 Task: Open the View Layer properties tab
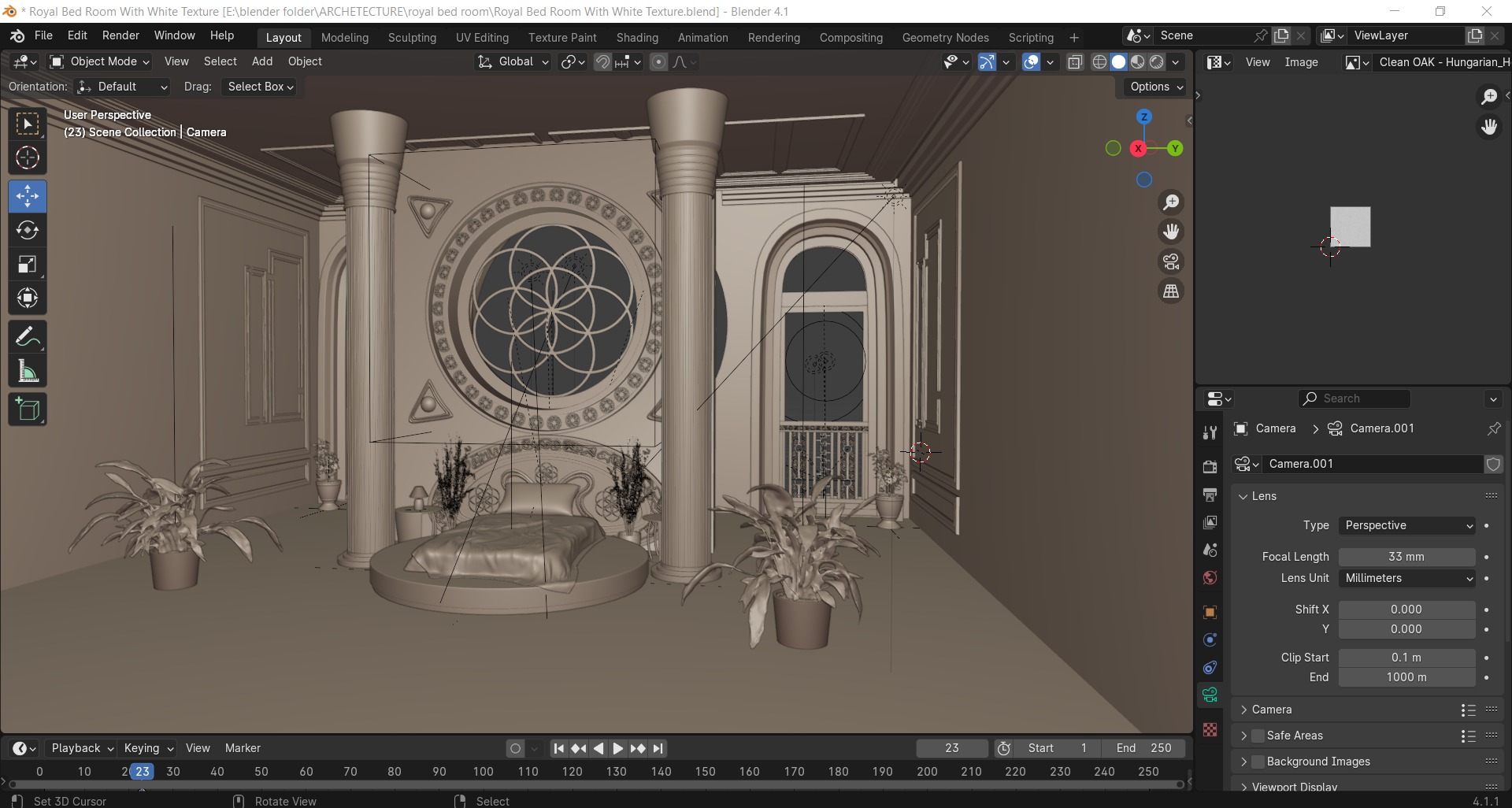pyautogui.click(x=1210, y=522)
